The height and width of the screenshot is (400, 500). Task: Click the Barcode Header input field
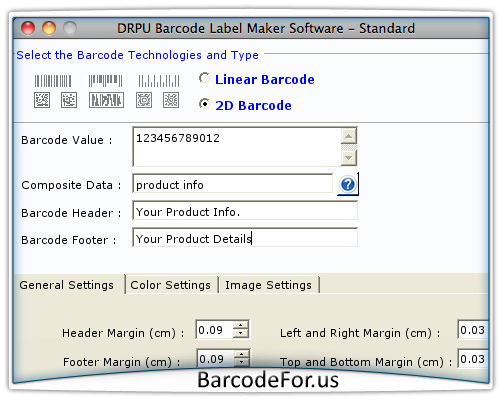(245, 211)
